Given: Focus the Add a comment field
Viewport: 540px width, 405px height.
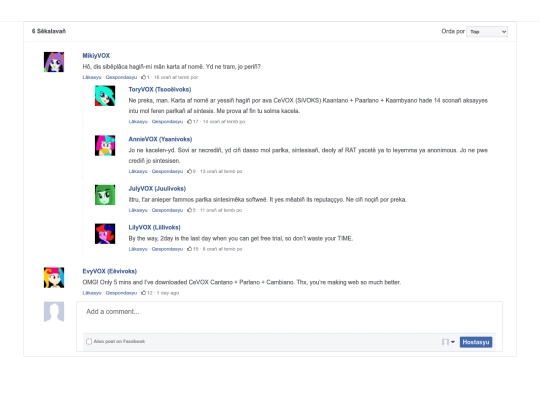Looking at the screenshot, I should tap(289, 317).
